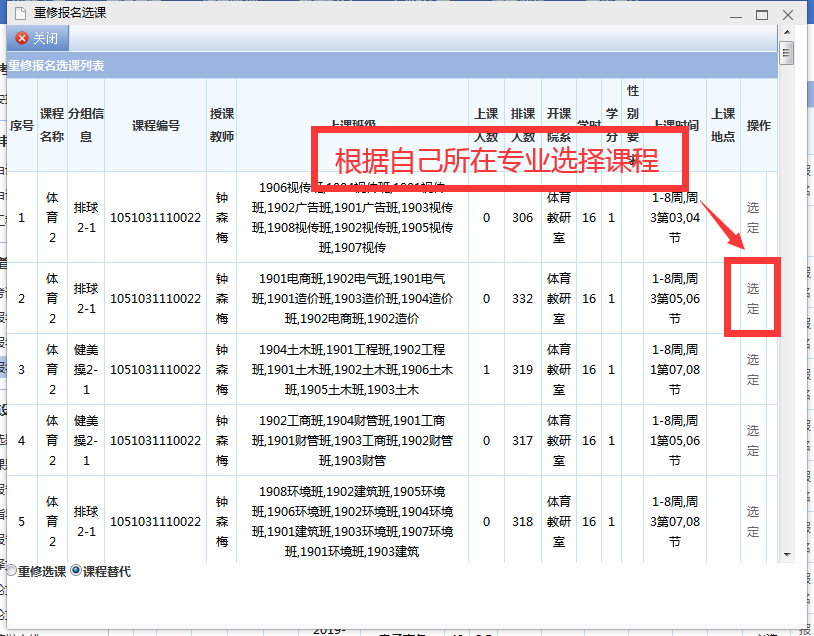Select the 课程替代 radio button
The height and width of the screenshot is (636, 814).
[x=76, y=571]
